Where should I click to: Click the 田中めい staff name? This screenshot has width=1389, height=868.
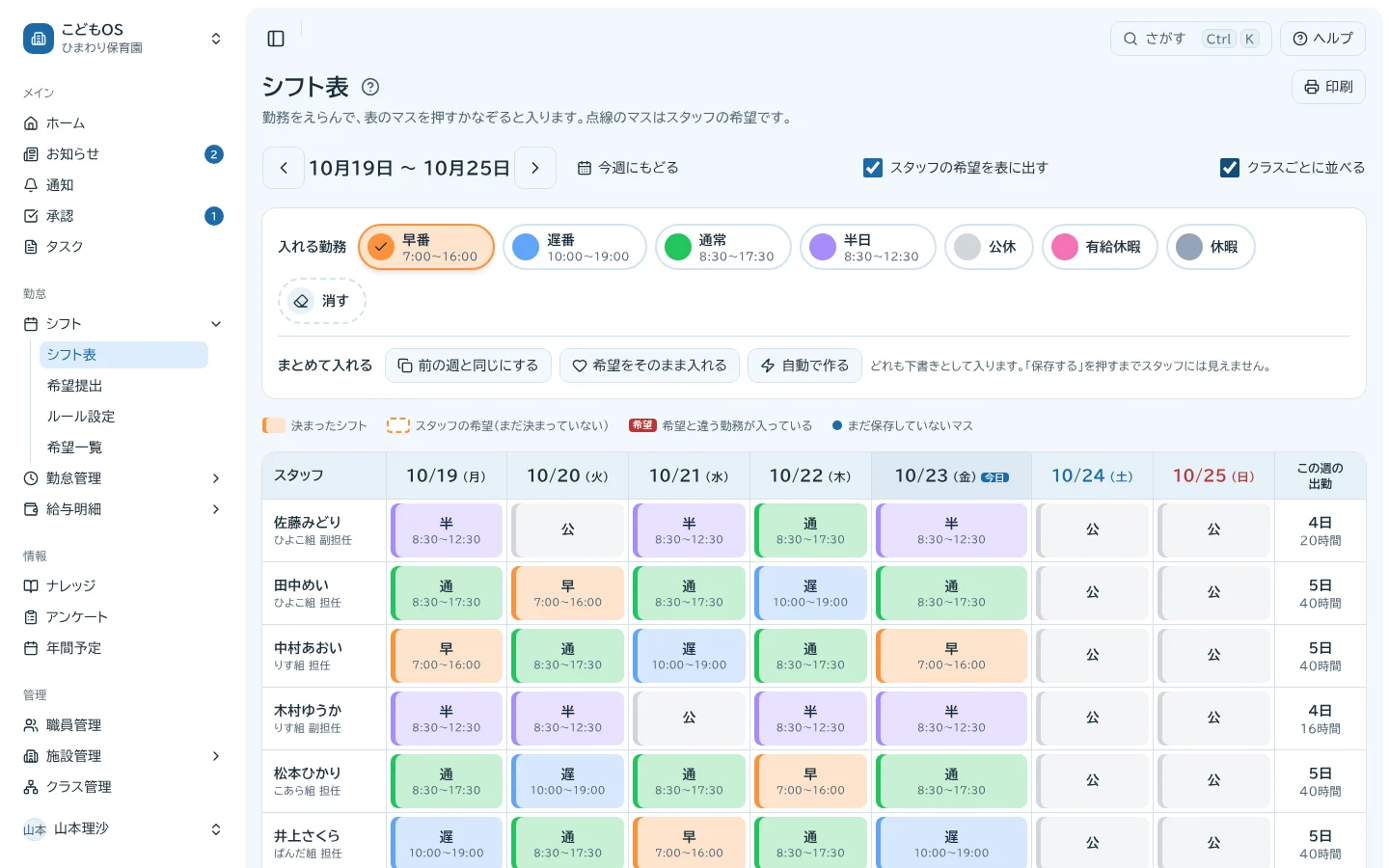[301, 585]
